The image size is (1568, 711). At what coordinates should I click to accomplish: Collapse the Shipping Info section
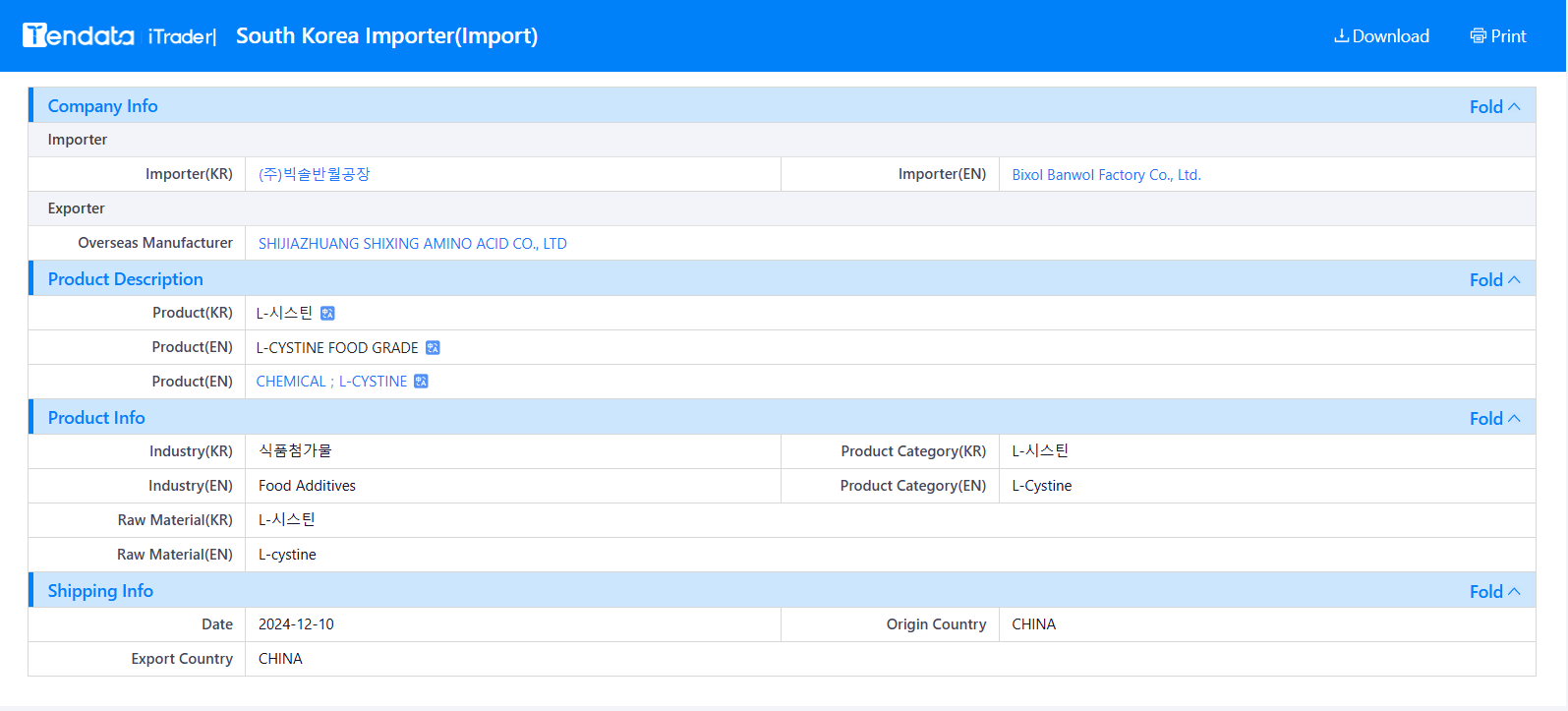pyautogui.click(x=1494, y=591)
